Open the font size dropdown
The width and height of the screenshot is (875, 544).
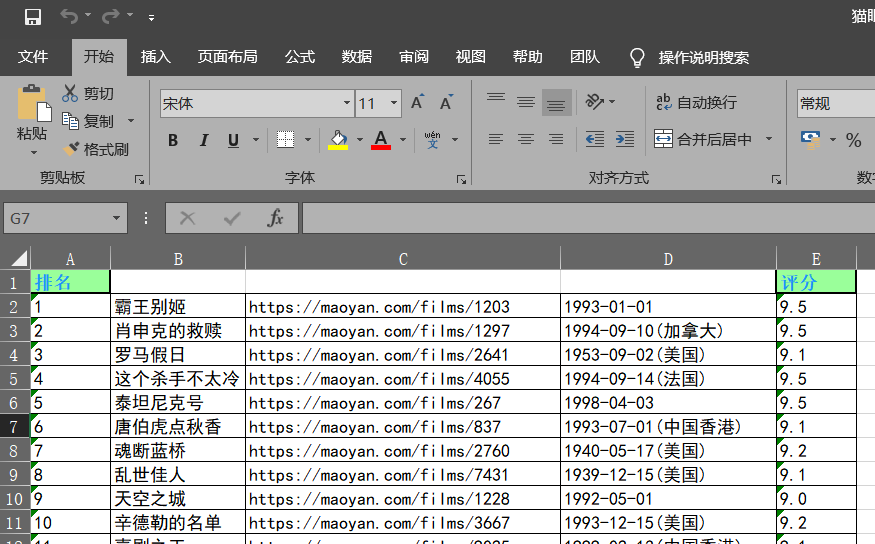point(394,103)
